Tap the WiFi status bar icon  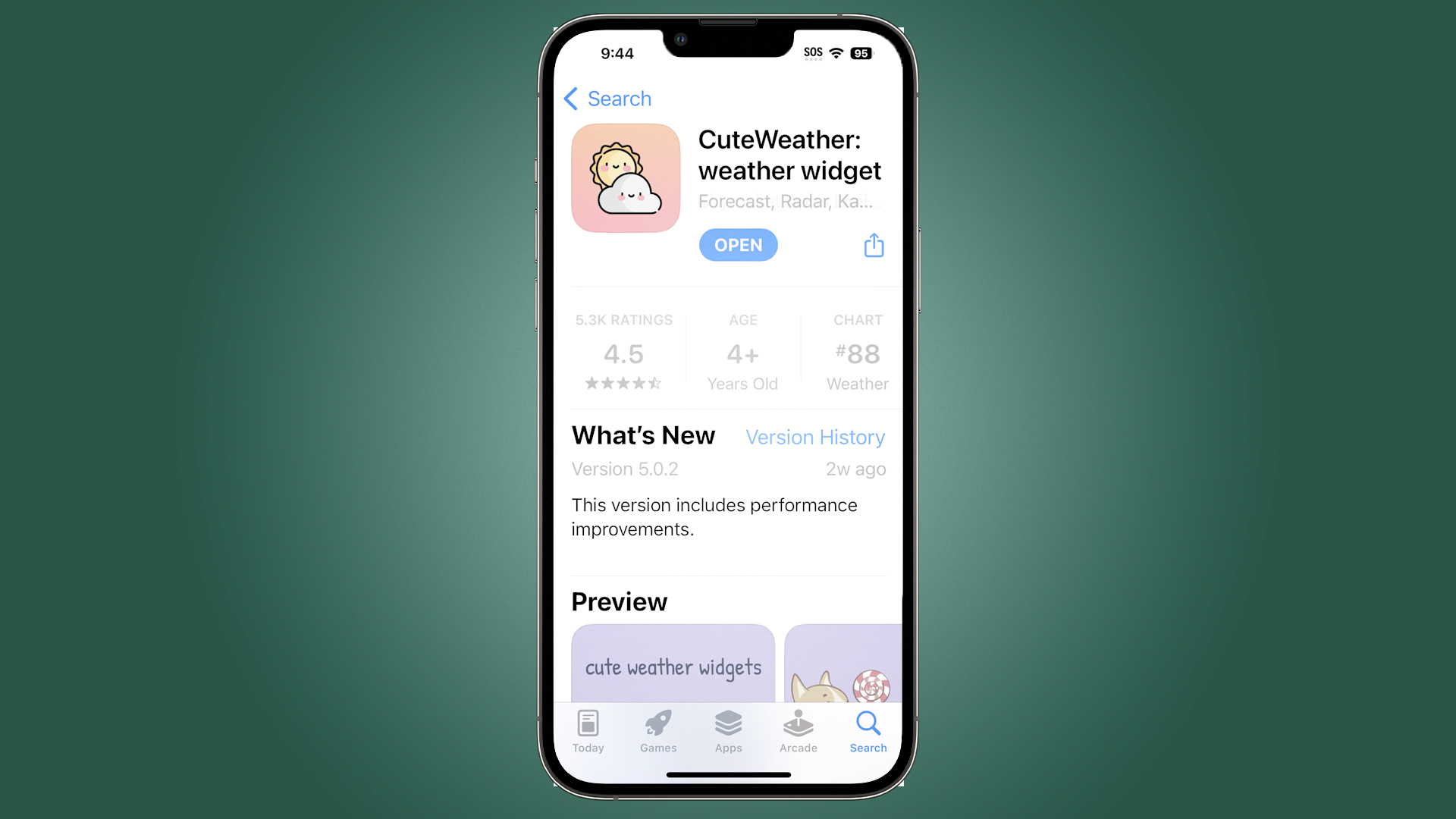(838, 52)
